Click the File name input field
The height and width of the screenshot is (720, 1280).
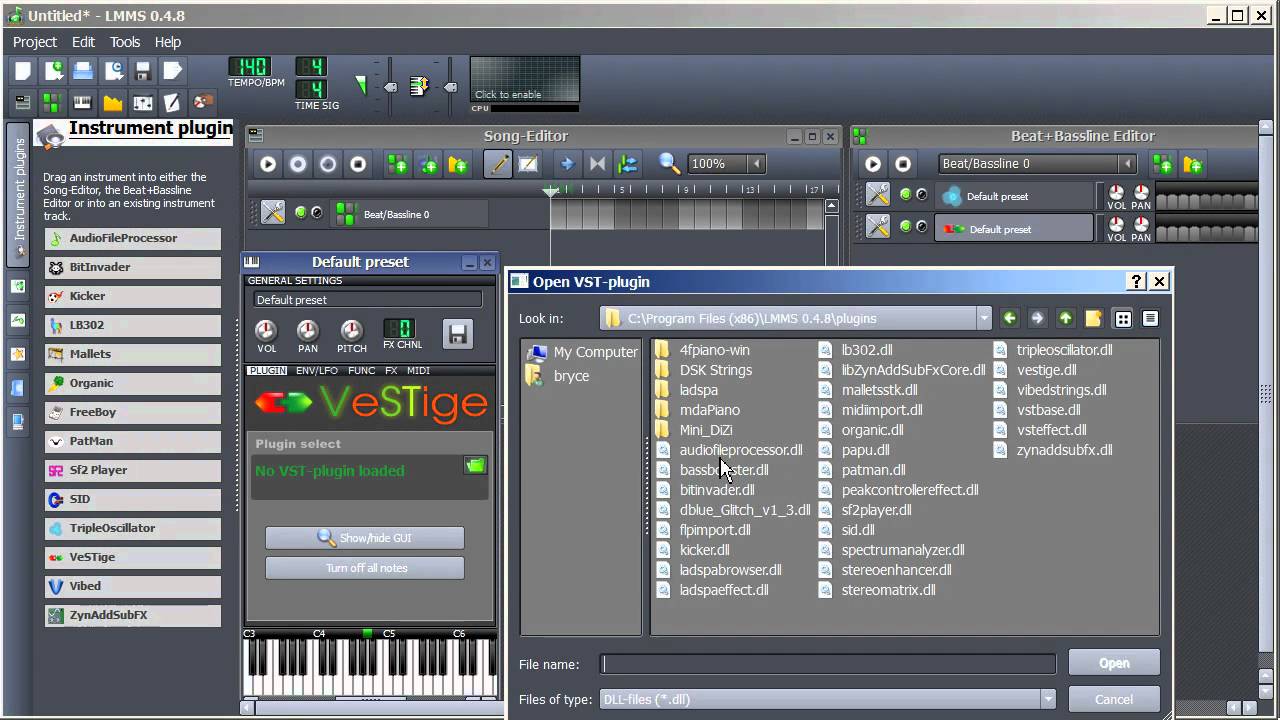pyautogui.click(x=828, y=664)
